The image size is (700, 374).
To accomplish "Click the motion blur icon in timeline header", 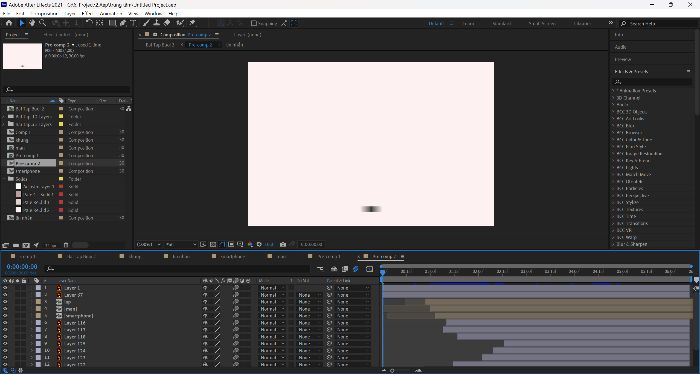I will click(x=356, y=269).
